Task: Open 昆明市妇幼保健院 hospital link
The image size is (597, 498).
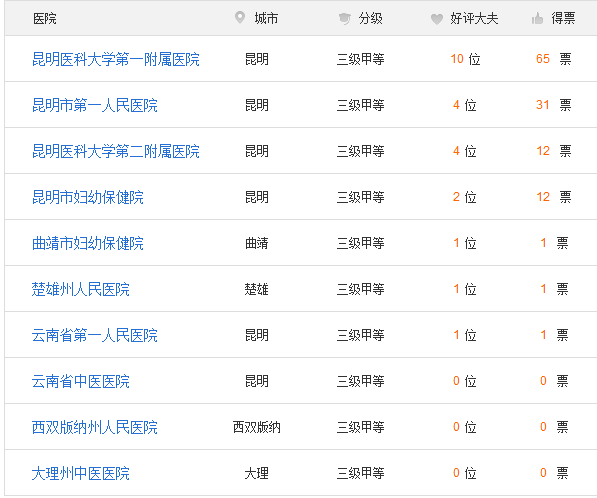Action: pyautogui.click(x=88, y=197)
